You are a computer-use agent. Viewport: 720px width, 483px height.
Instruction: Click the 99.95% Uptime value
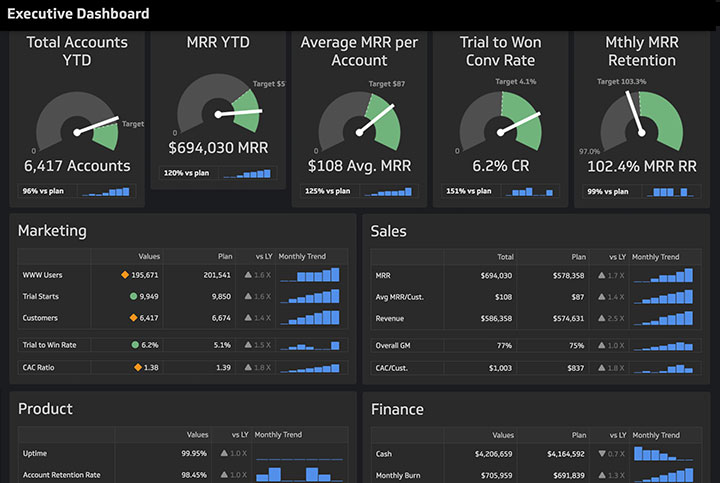point(194,453)
